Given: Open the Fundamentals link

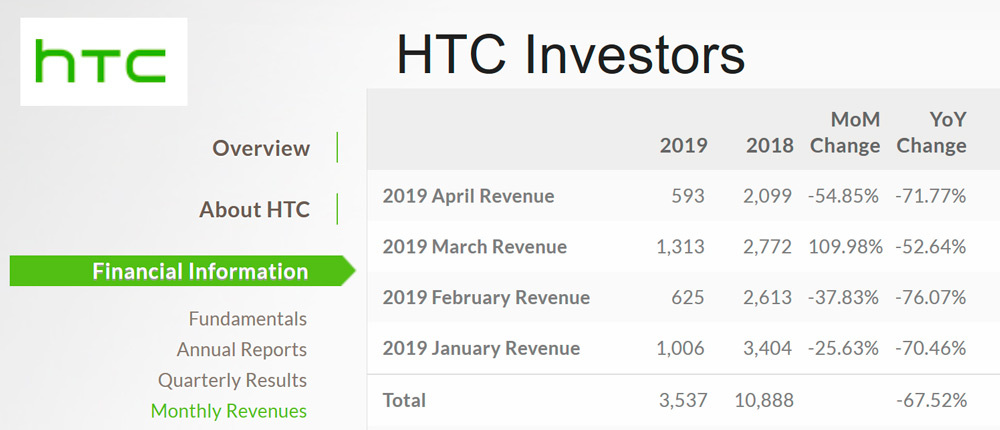Looking at the screenshot, I should (247, 319).
